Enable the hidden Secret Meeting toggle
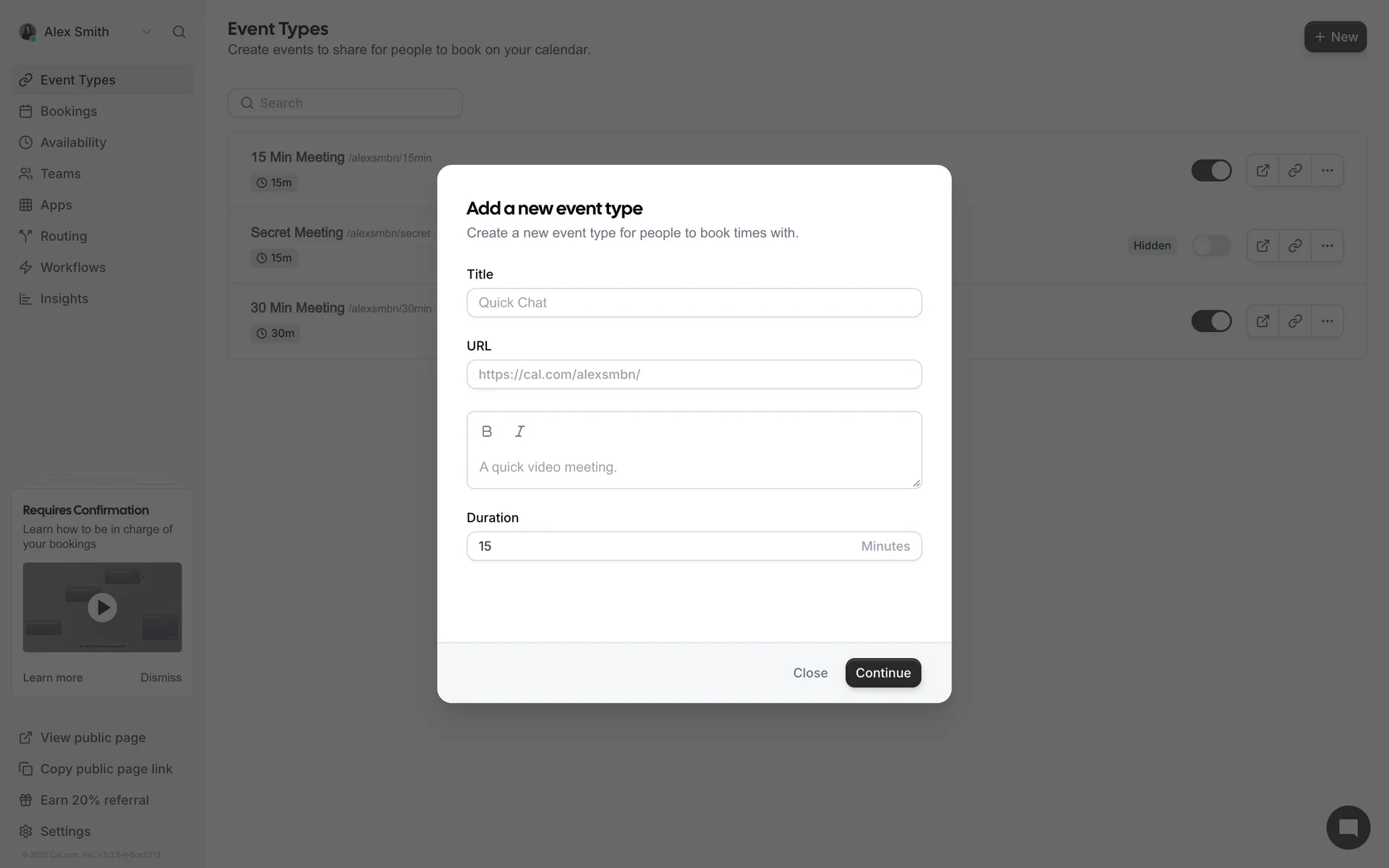This screenshot has width=1389, height=868. [1211, 246]
